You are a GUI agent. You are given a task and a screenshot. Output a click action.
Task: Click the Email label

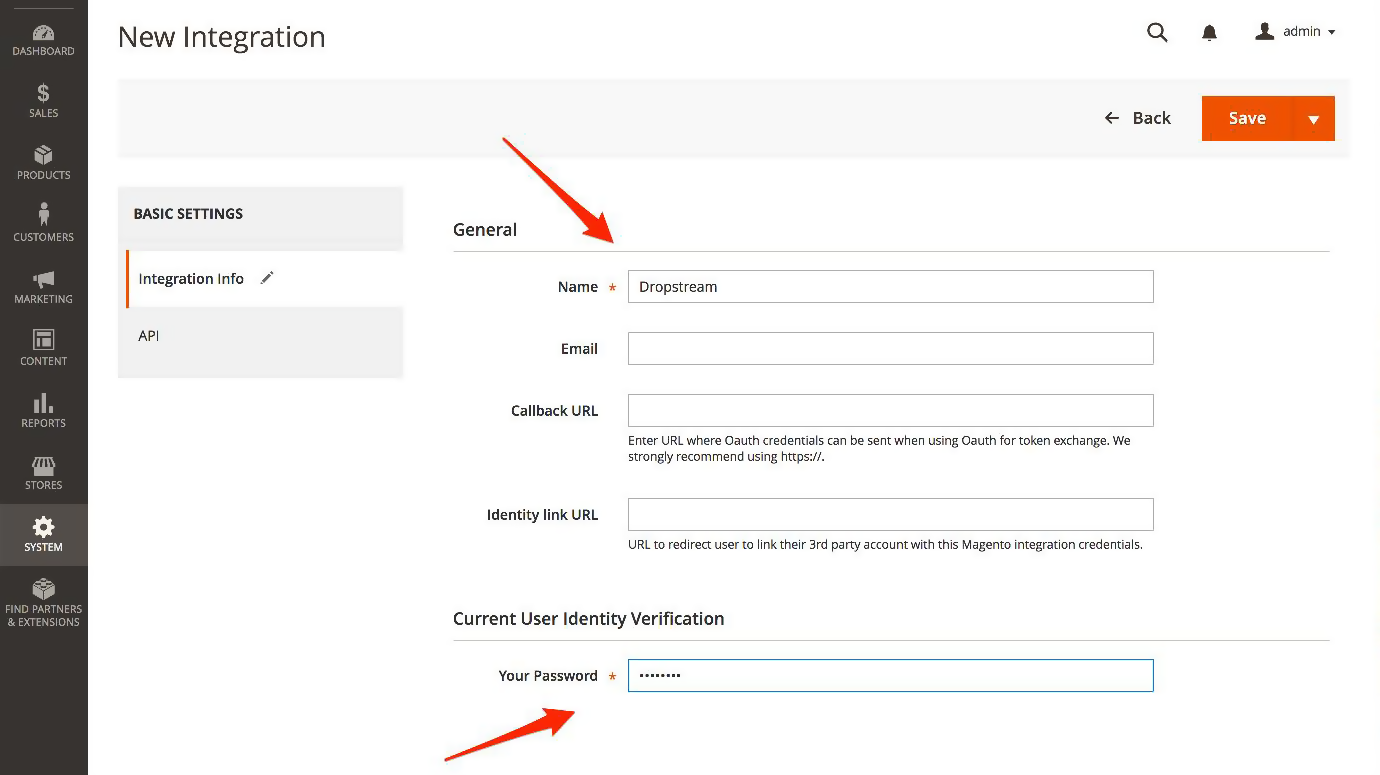[x=579, y=349]
